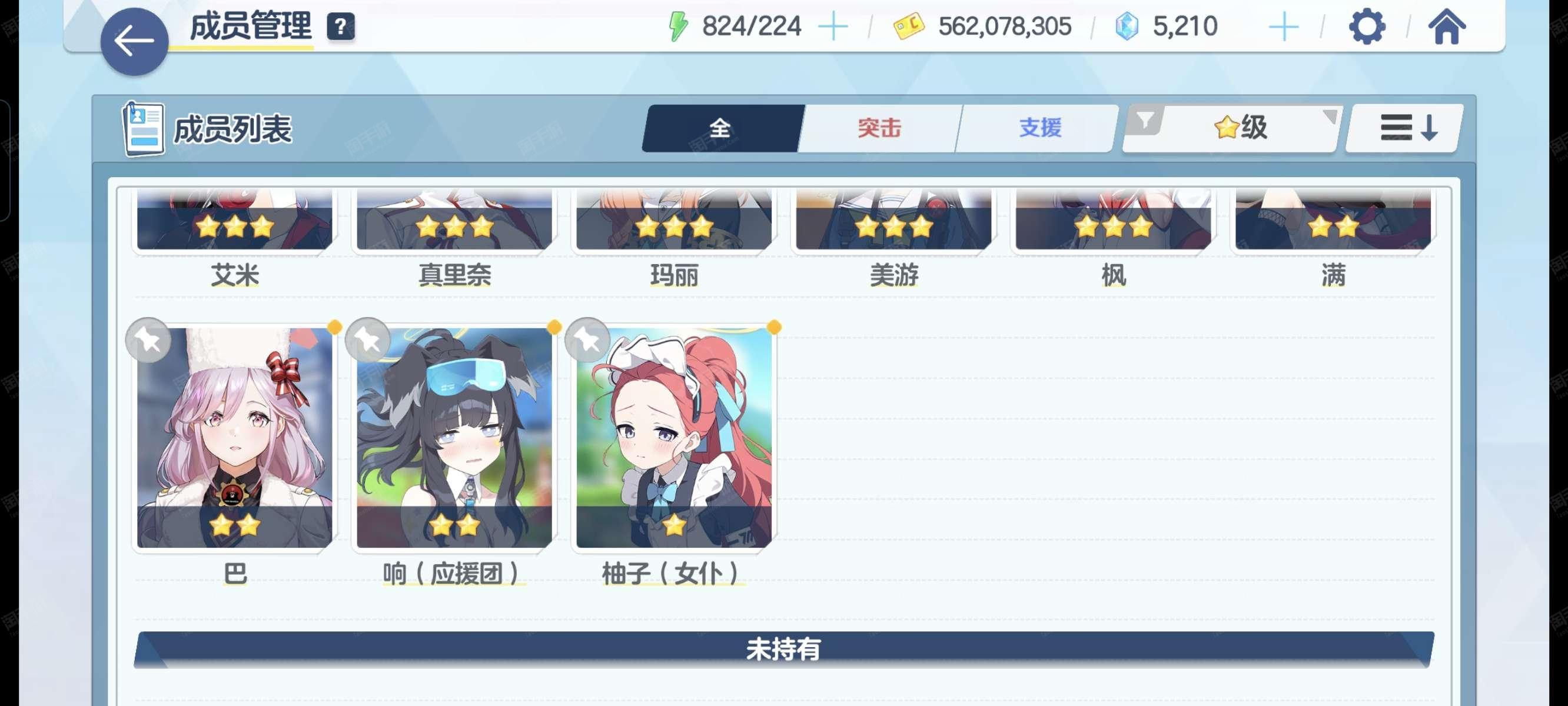1568x706 pixels.
Task: Click the 未持有 section header
Action: (784, 650)
